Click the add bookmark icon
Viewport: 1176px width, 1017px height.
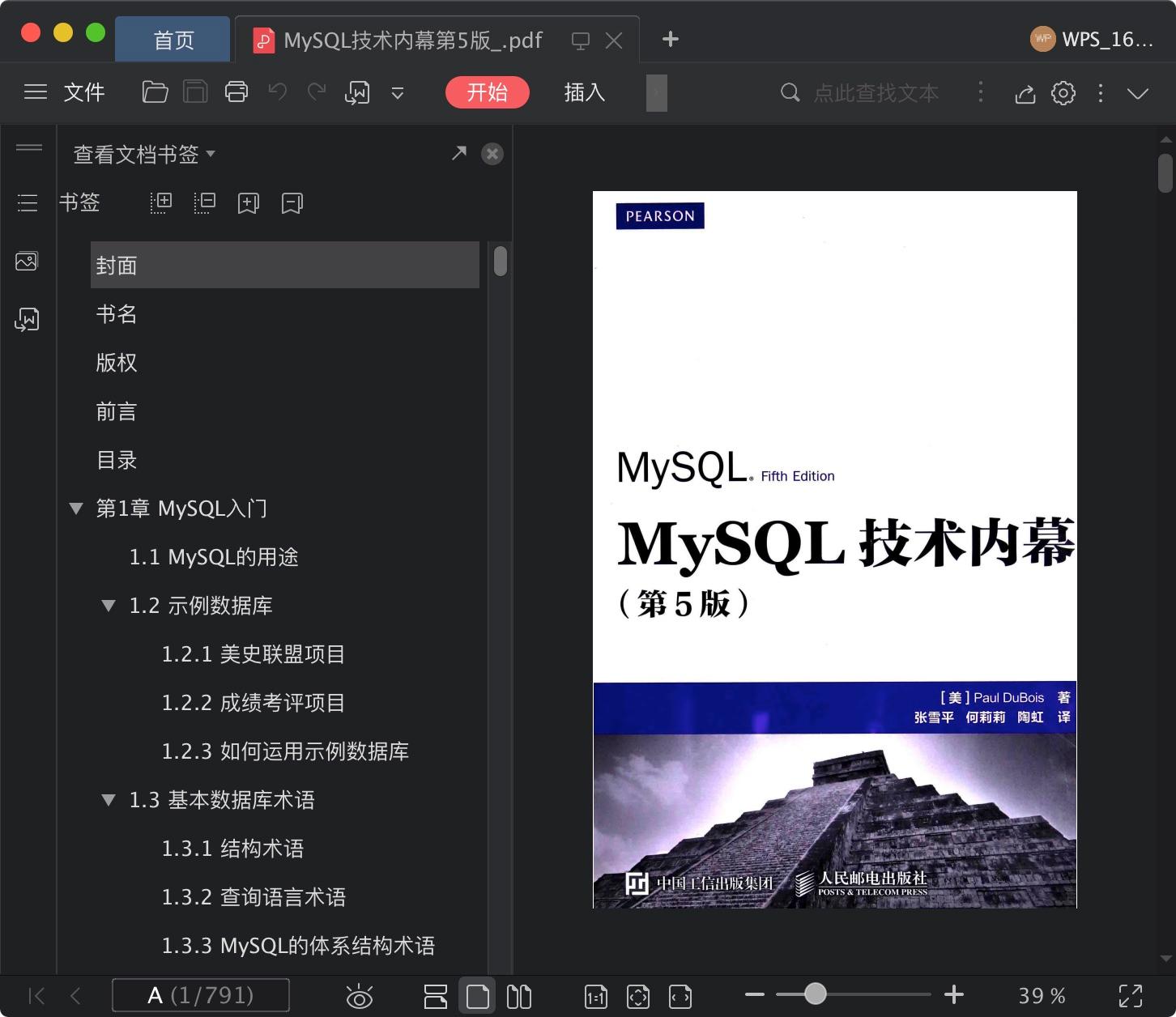tap(249, 203)
